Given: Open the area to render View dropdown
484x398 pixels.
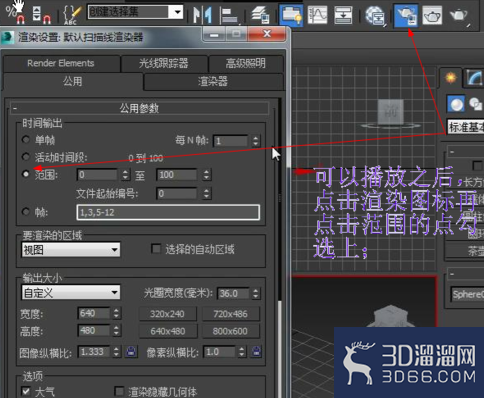Looking at the screenshot, I should coord(71,250).
